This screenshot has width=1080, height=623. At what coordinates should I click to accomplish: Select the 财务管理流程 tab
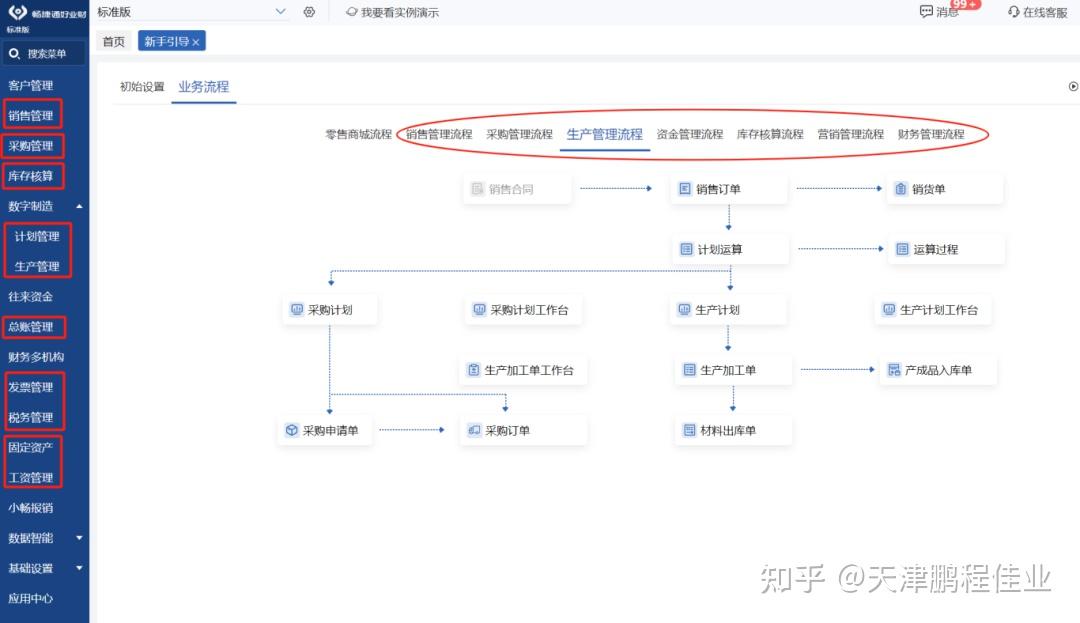click(x=931, y=134)
